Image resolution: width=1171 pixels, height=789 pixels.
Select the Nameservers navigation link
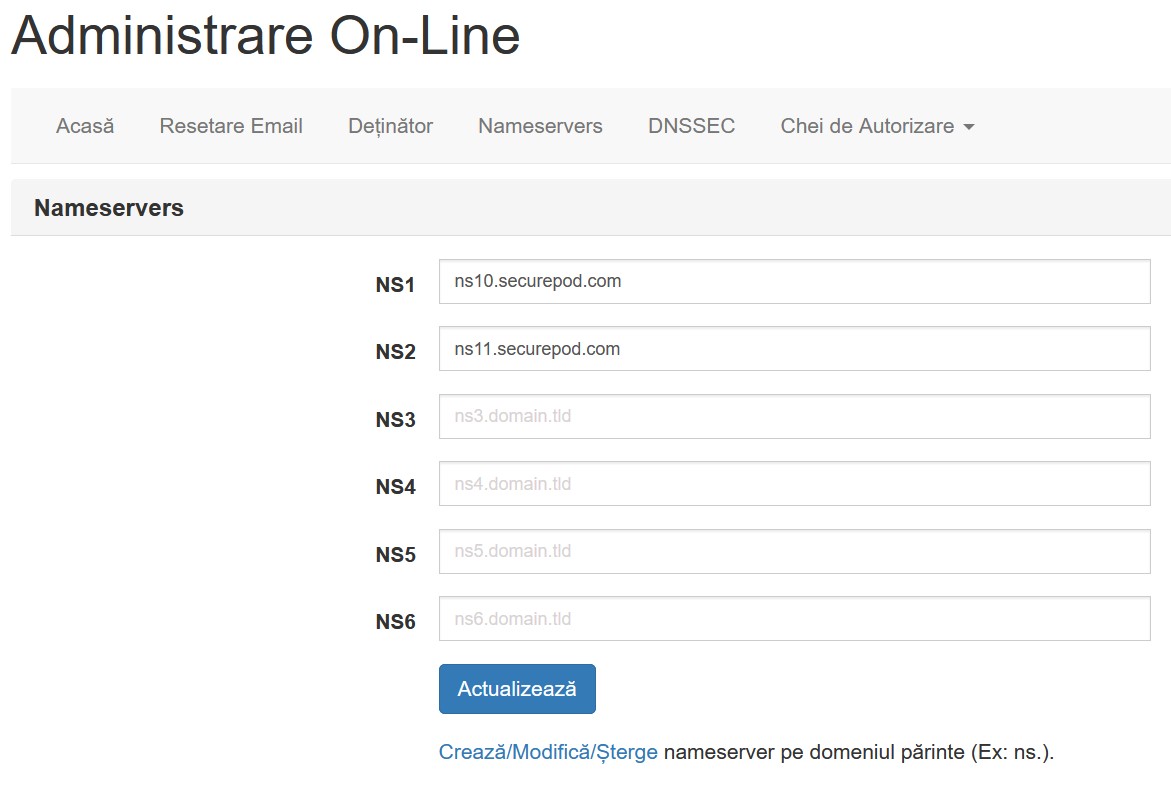(540, 126)
